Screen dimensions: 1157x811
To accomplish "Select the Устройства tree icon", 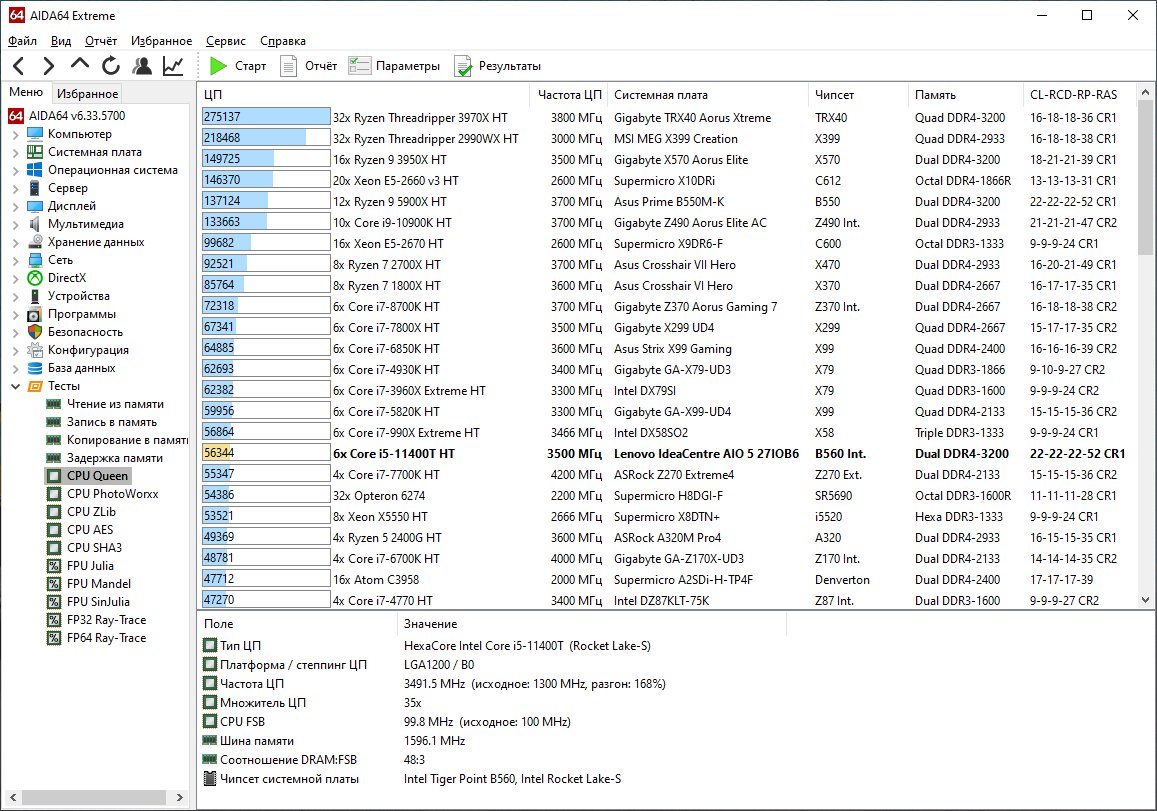I will click(x=35, y=296).
